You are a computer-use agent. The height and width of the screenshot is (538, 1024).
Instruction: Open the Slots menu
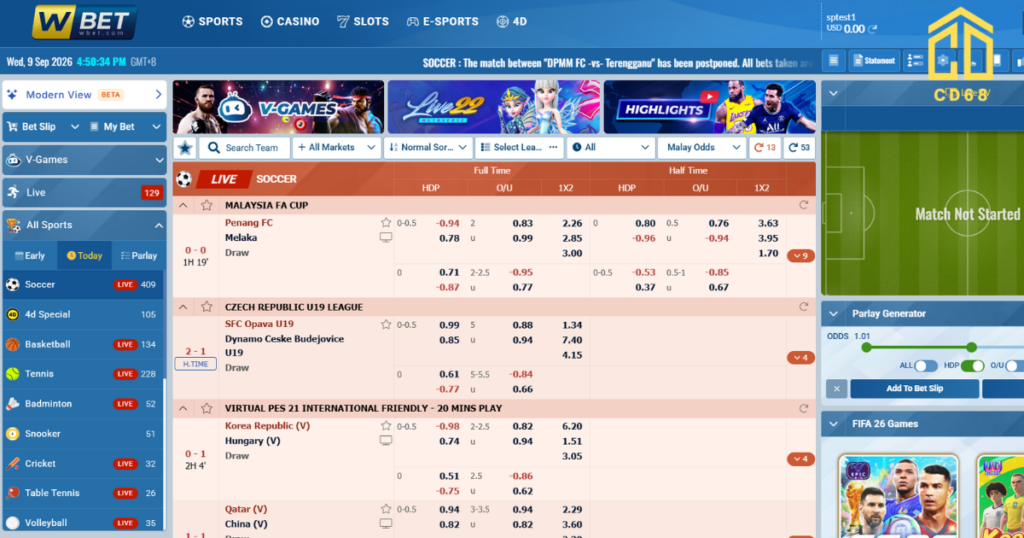[363, 22]
